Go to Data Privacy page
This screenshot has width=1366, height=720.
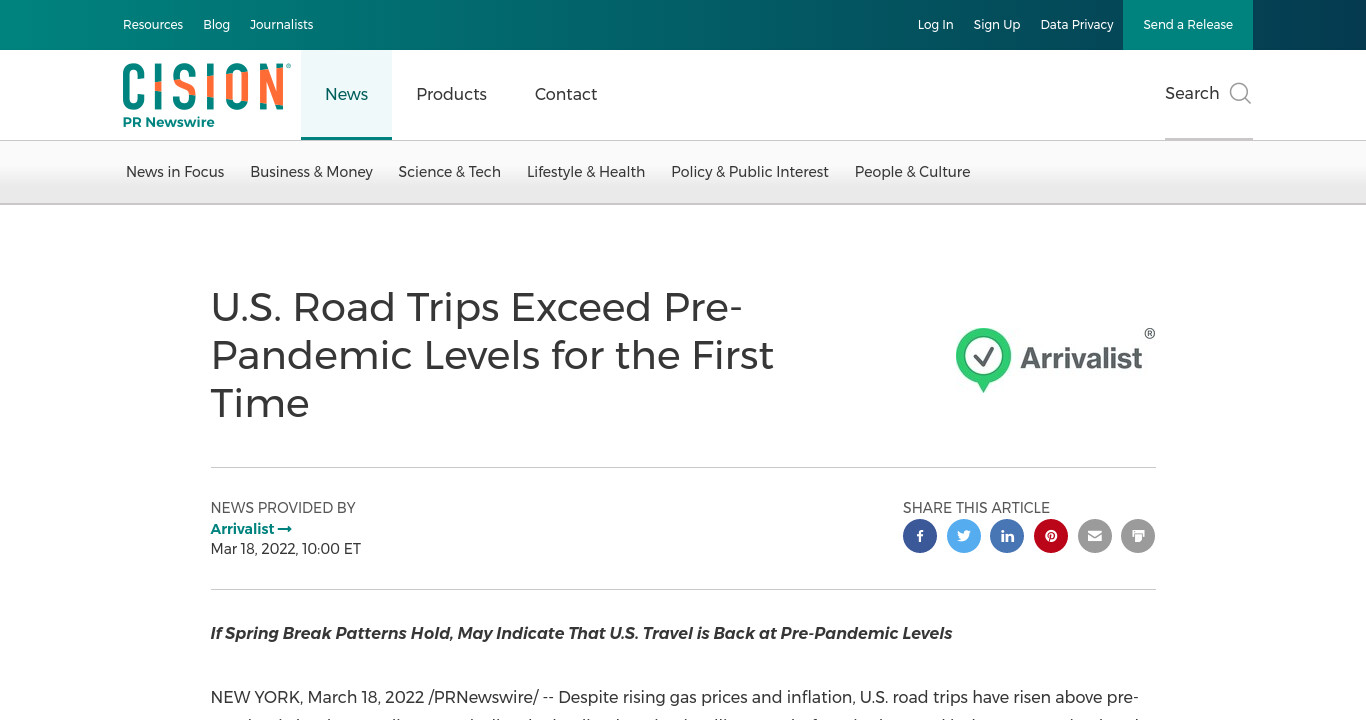(x=1076, y=25)
